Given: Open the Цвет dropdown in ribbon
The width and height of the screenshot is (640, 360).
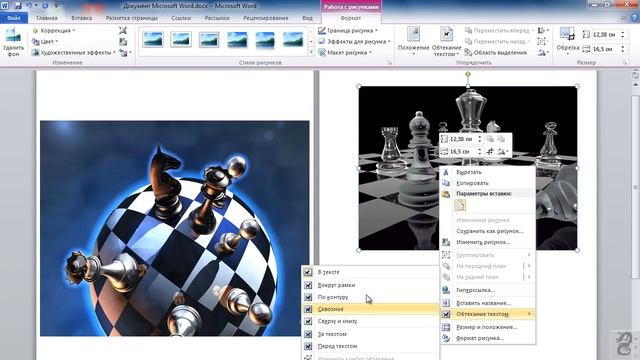Looking at the screenshot, I should (x=45, y=42).
